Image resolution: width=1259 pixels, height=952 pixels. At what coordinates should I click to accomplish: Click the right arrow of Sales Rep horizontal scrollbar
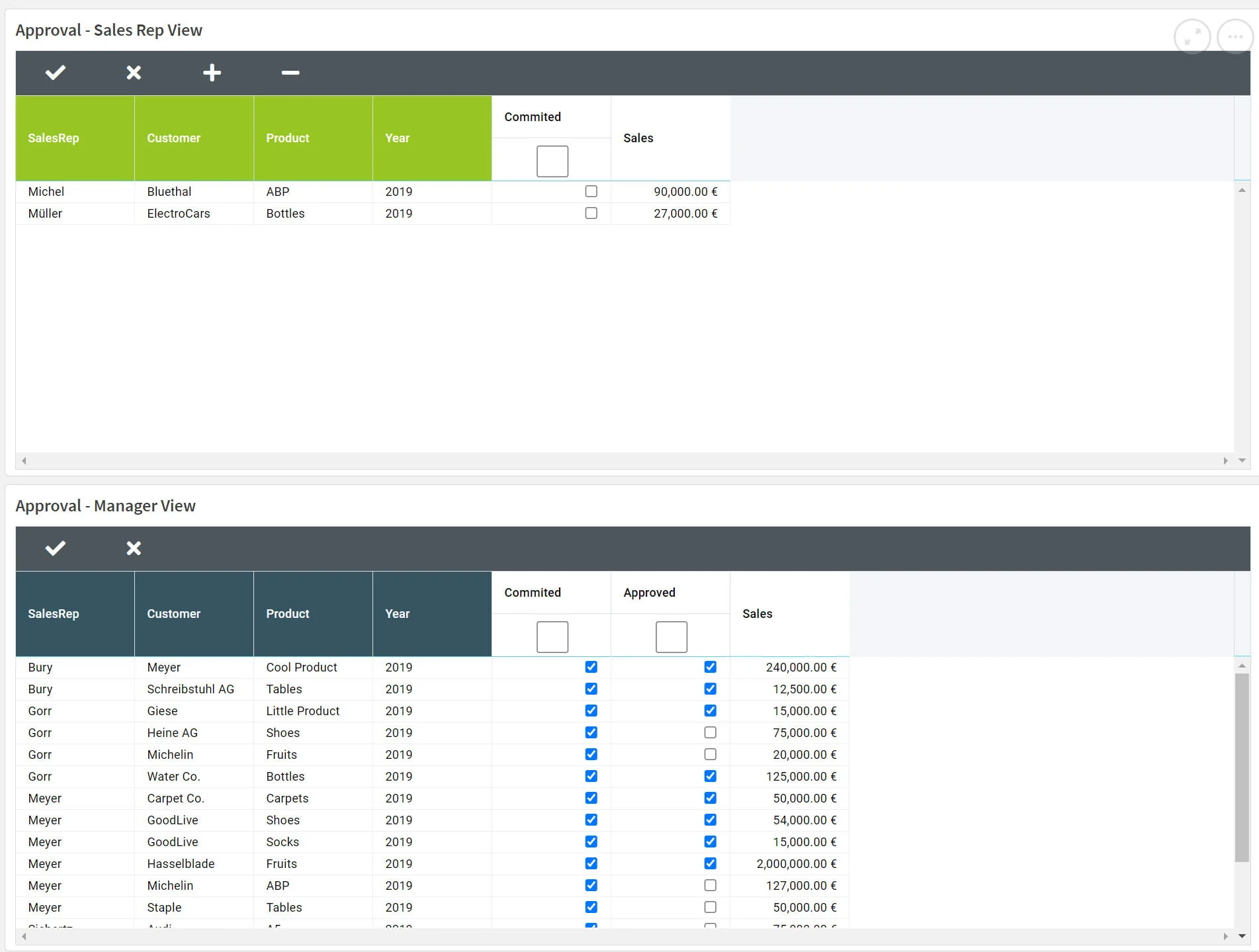(1225, 461)
